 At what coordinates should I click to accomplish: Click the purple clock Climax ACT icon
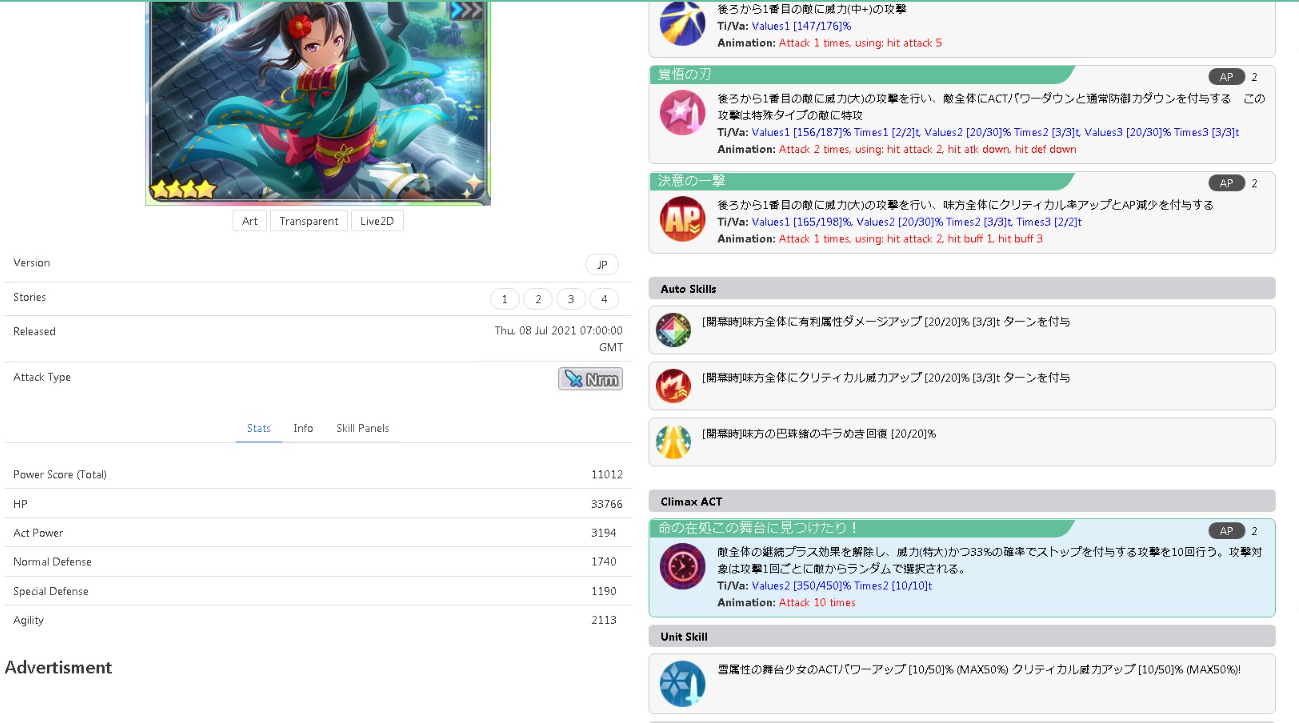pyautogui.click(x=682, y=566)
